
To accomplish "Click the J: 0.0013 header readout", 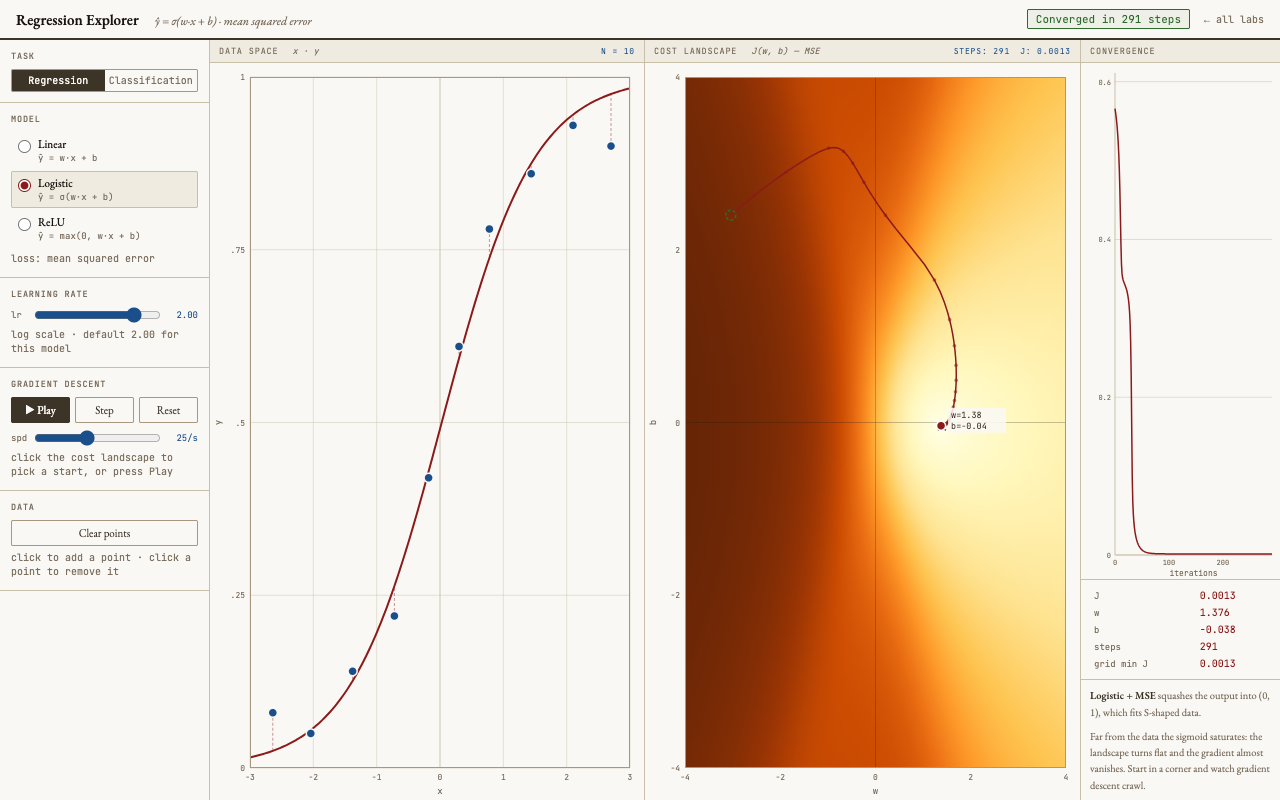I will pos(1045,51).
